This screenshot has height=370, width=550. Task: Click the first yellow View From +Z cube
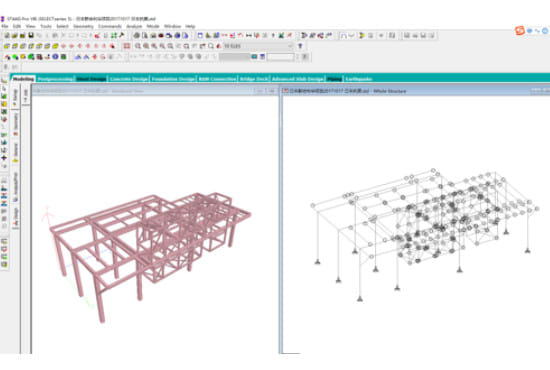coord(7,46)
